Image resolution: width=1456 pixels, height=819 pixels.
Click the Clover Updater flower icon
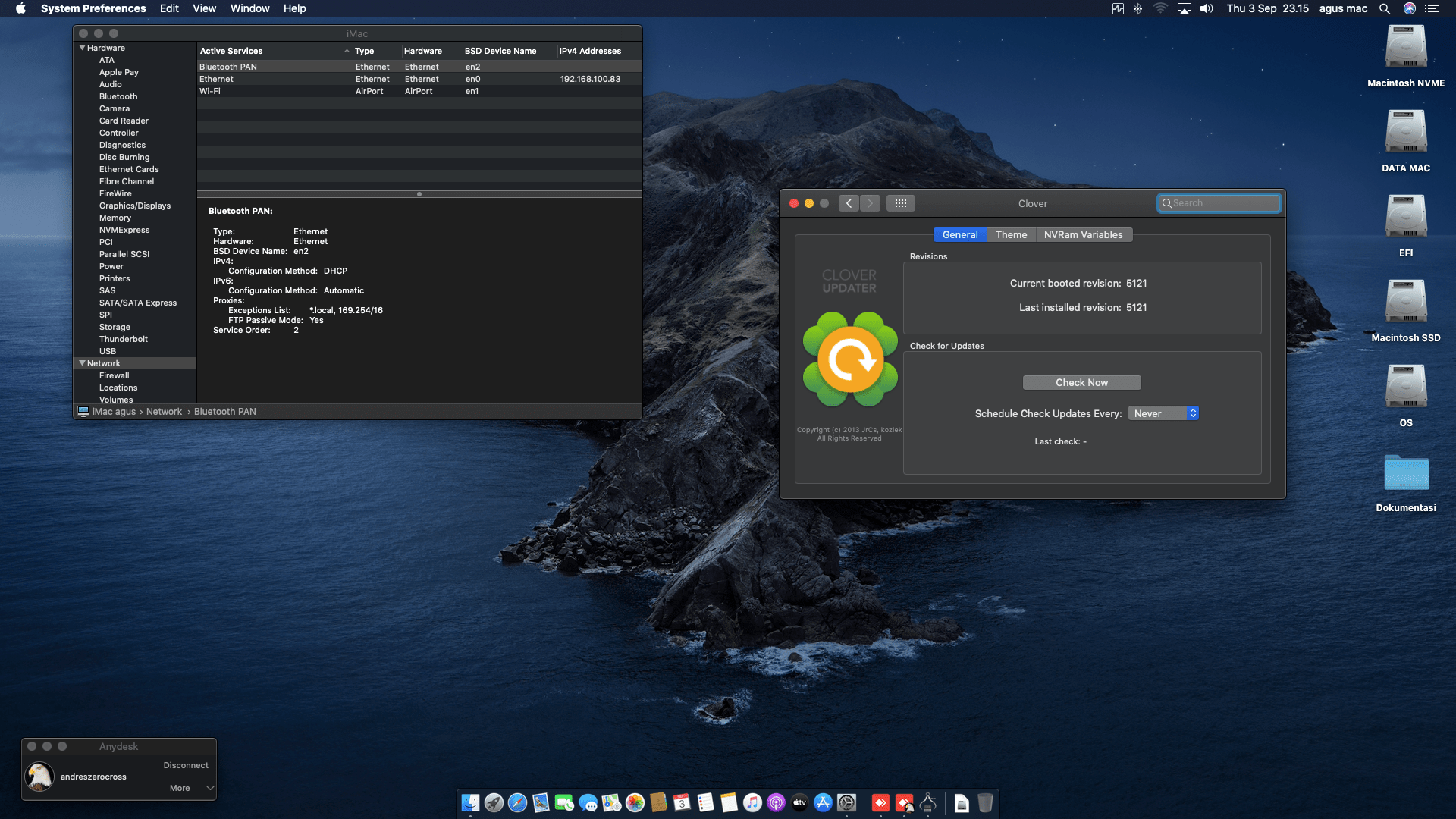pos(850,359)
